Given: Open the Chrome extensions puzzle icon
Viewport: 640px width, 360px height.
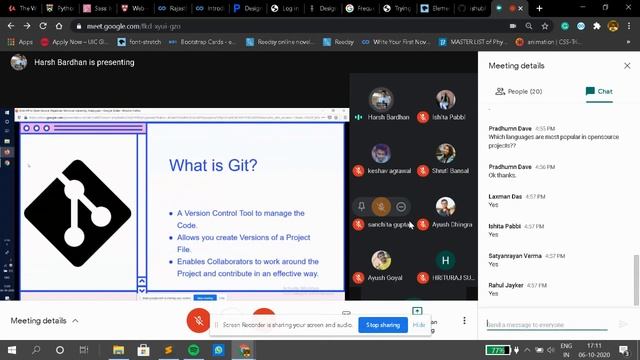Looking at the screenshot, I should pyautogui.click(x=597, y=26).
